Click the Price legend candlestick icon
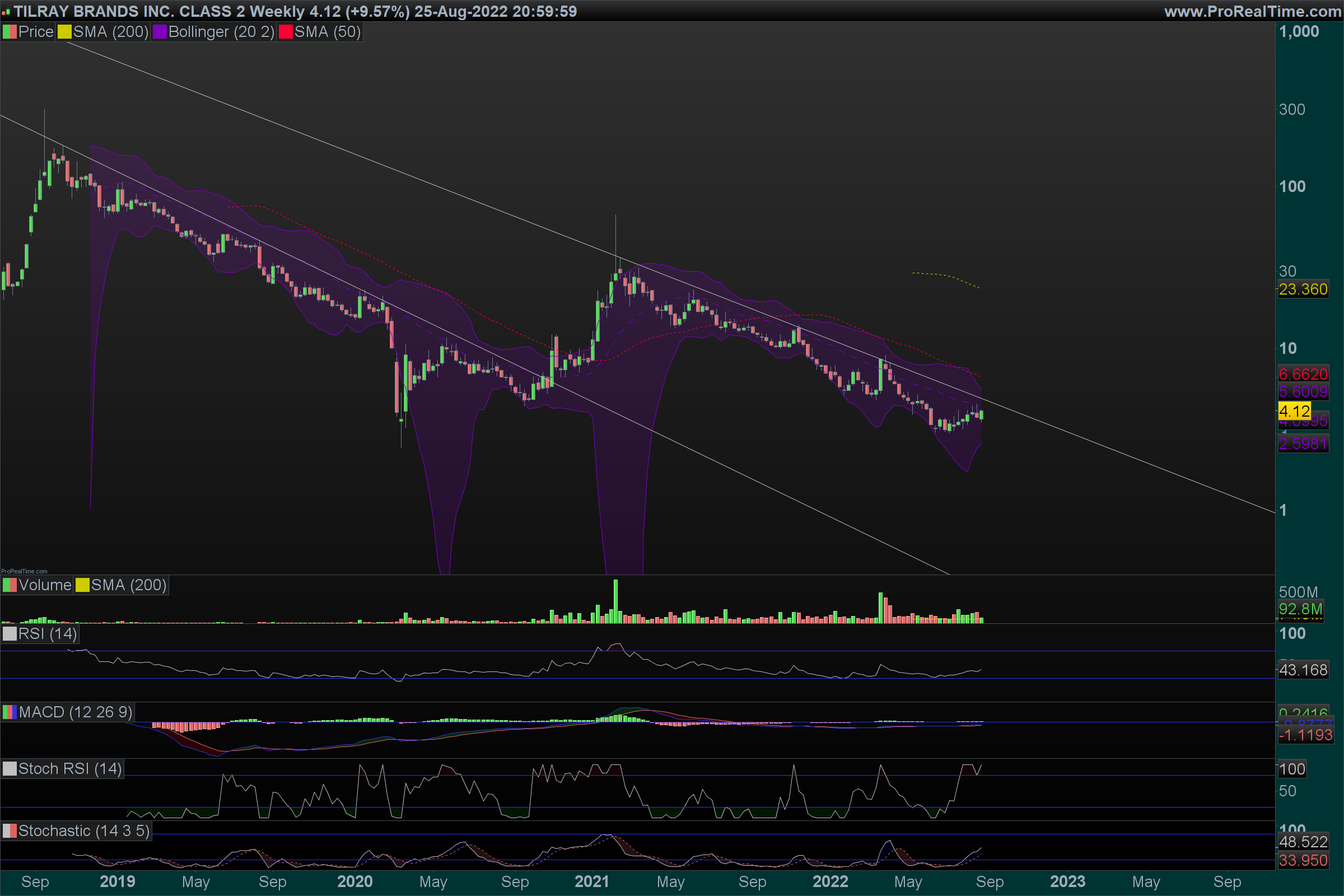This screenshot has height=896, width=1344. pyautogui.click(x=9, y=32)
